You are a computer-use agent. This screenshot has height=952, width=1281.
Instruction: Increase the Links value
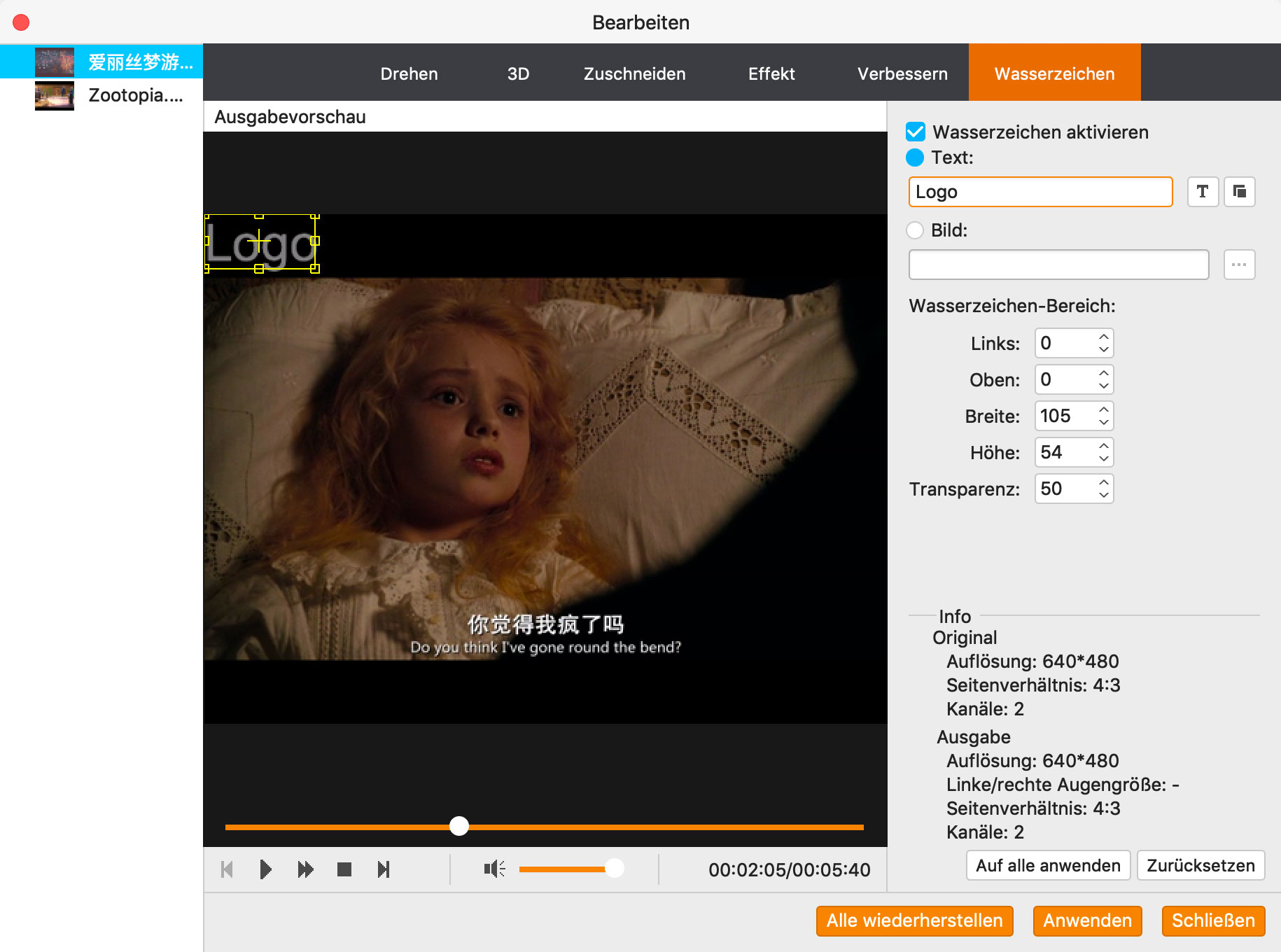(x=1104, y=337)
